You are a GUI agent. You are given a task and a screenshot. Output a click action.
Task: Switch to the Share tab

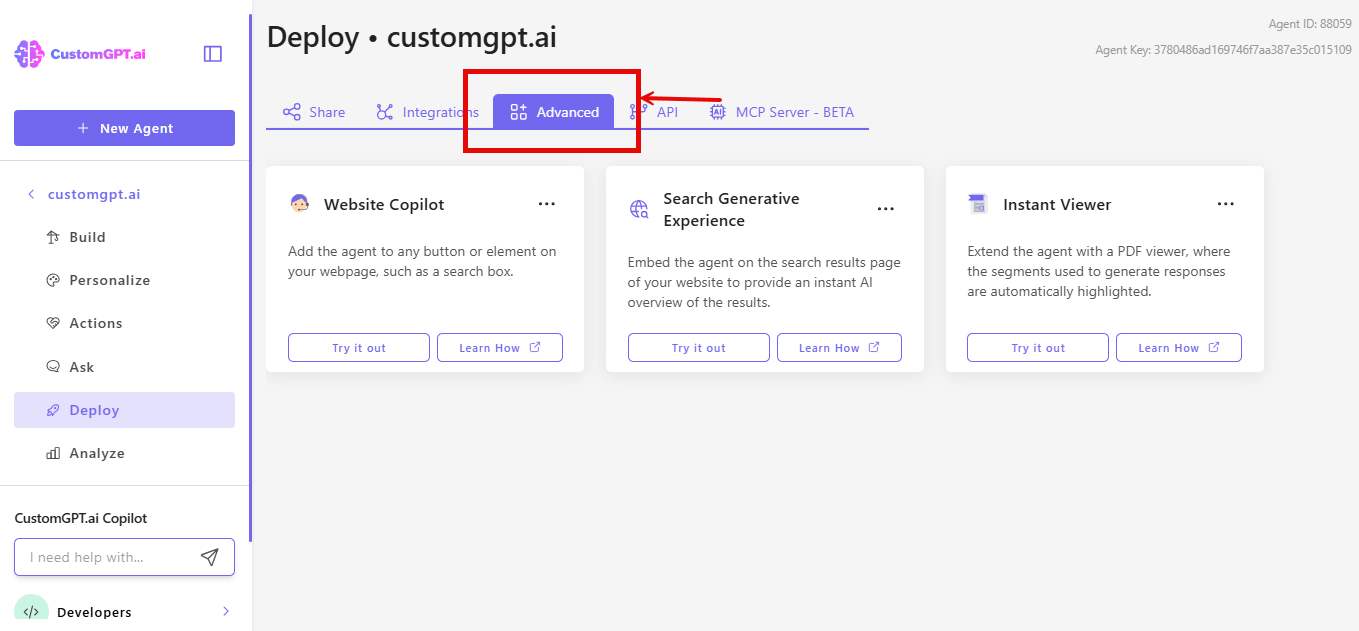pyautogui.click(x=314, y=112)
